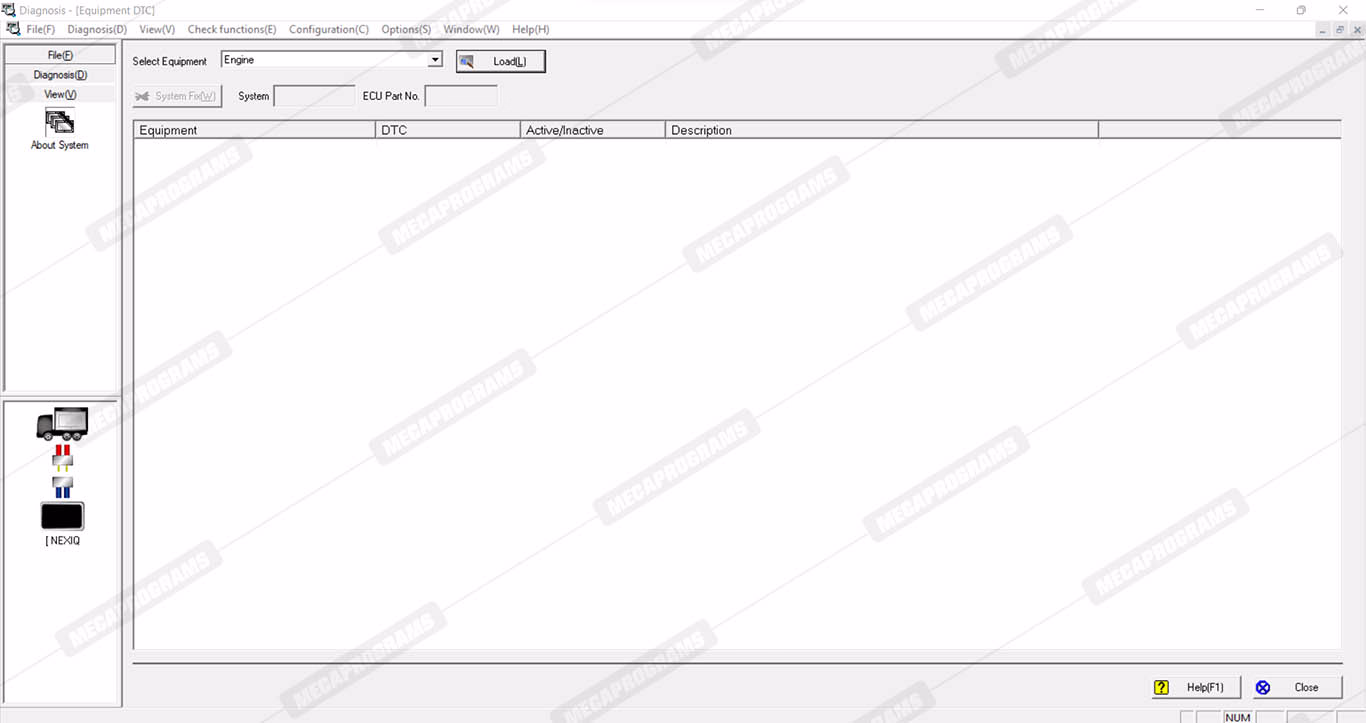Open the Help(H) menu
1366x723 pixels.
click(530, 30)
